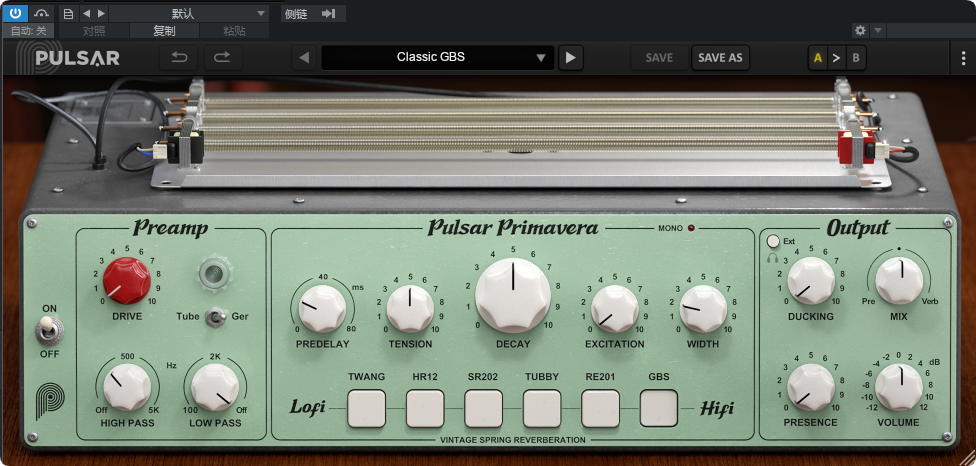Click the WIDTH knob
The height and width of the screenshot is (466, 976).
pyautogui.click(x=703, y=309)
